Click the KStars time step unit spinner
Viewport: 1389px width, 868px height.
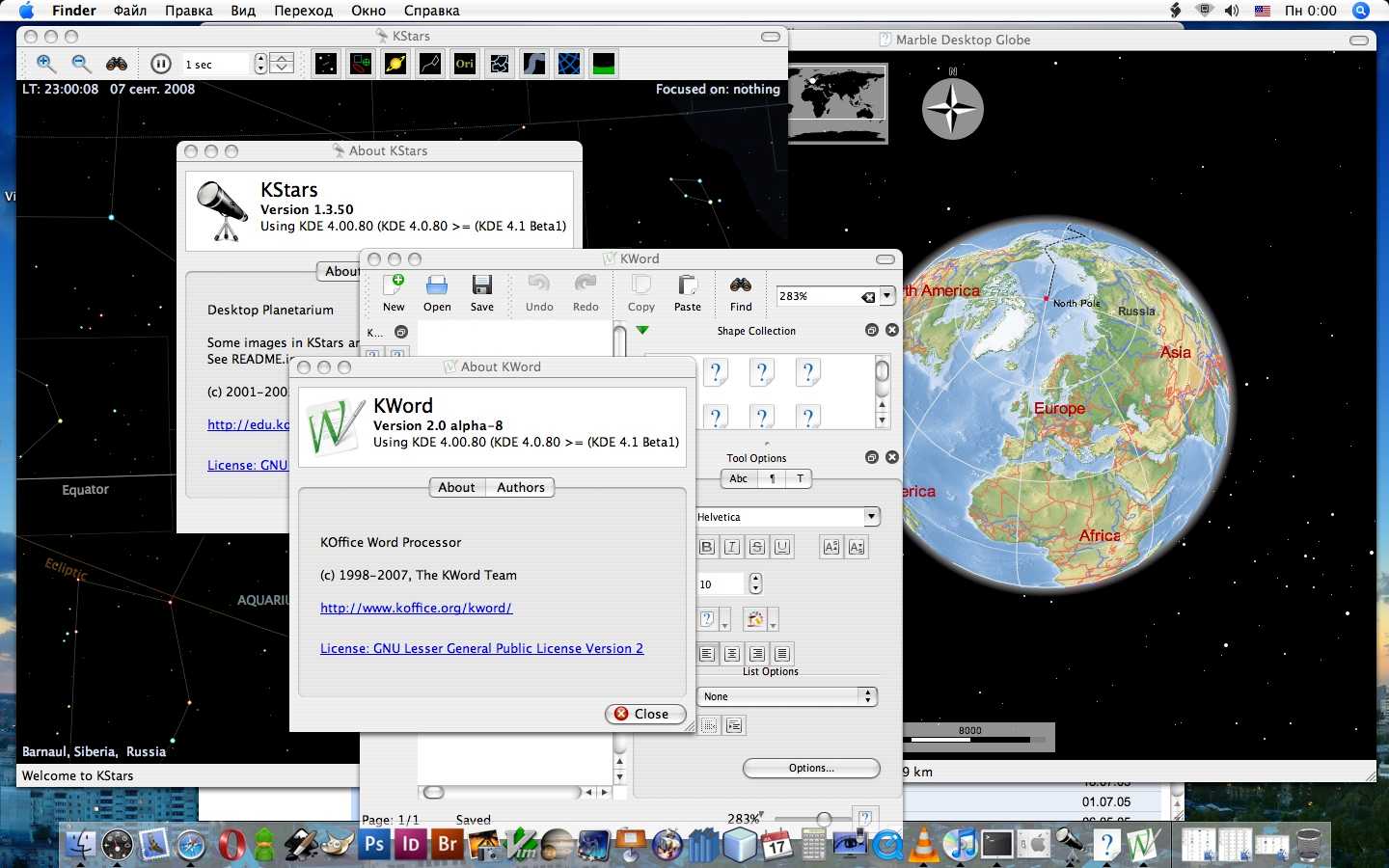tap(282, 65)
